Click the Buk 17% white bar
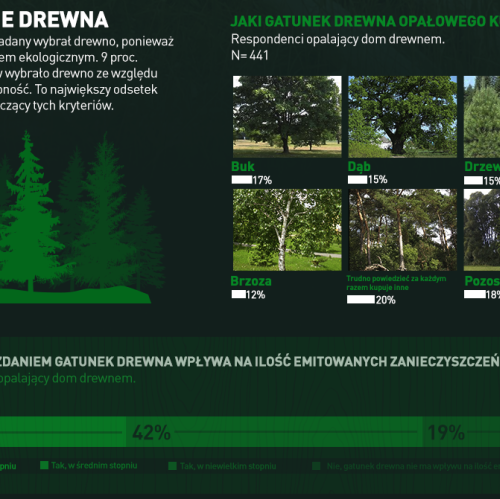Image resolution: width=500 pixels, height=499 pixels. [x=242, y=180]
